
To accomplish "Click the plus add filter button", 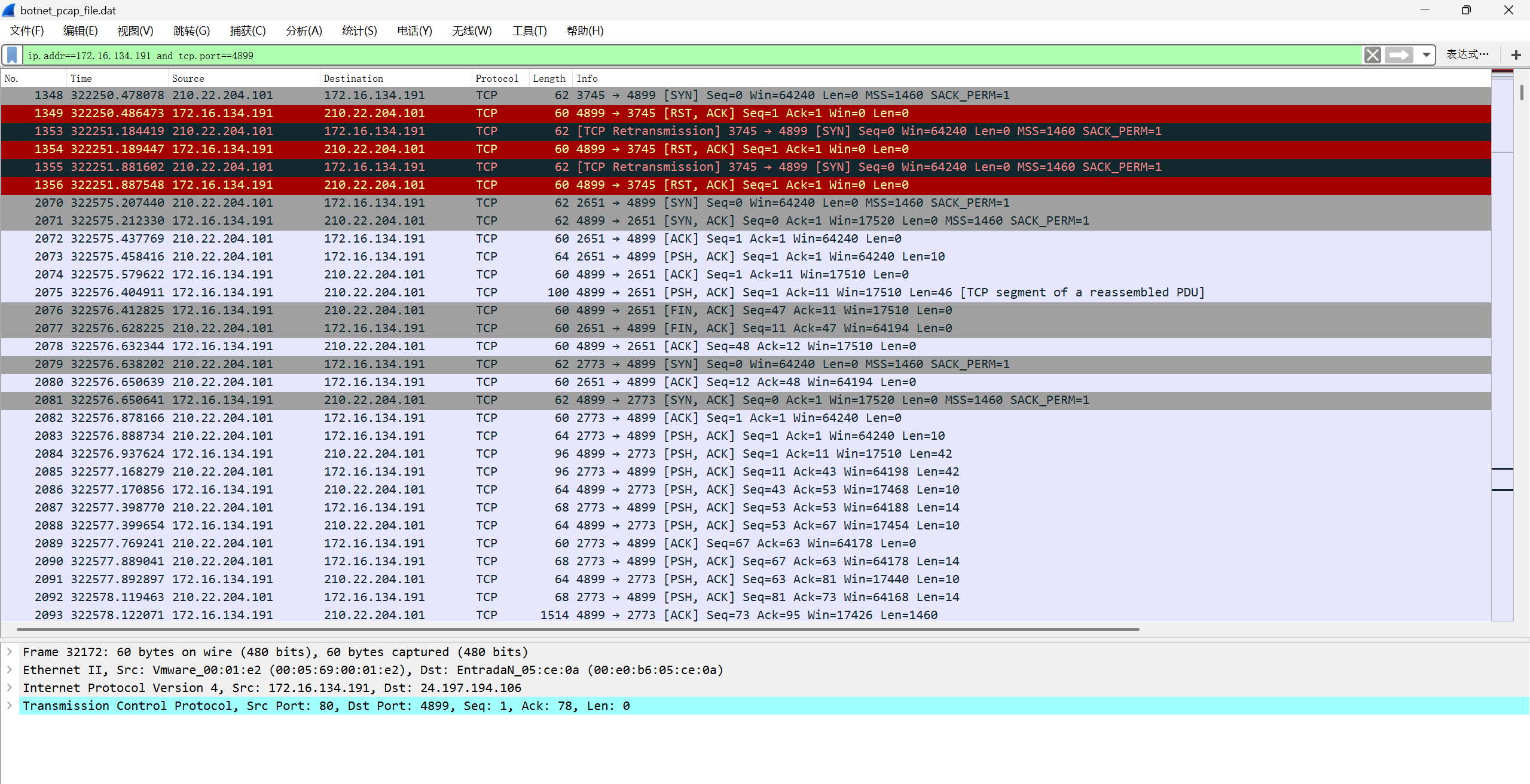I will pyautogui.click(x=1516, y=55).
